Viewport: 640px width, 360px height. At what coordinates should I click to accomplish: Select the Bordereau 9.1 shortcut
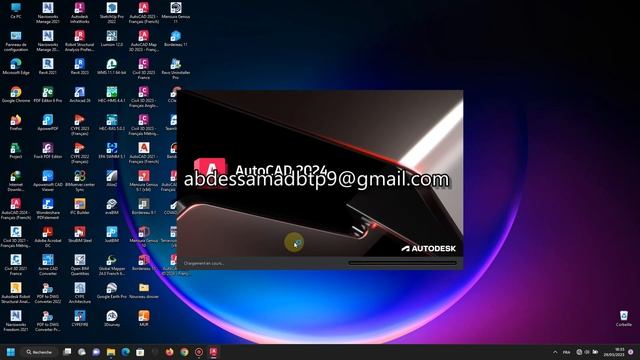pyautogui.click(x=144, y=207)
